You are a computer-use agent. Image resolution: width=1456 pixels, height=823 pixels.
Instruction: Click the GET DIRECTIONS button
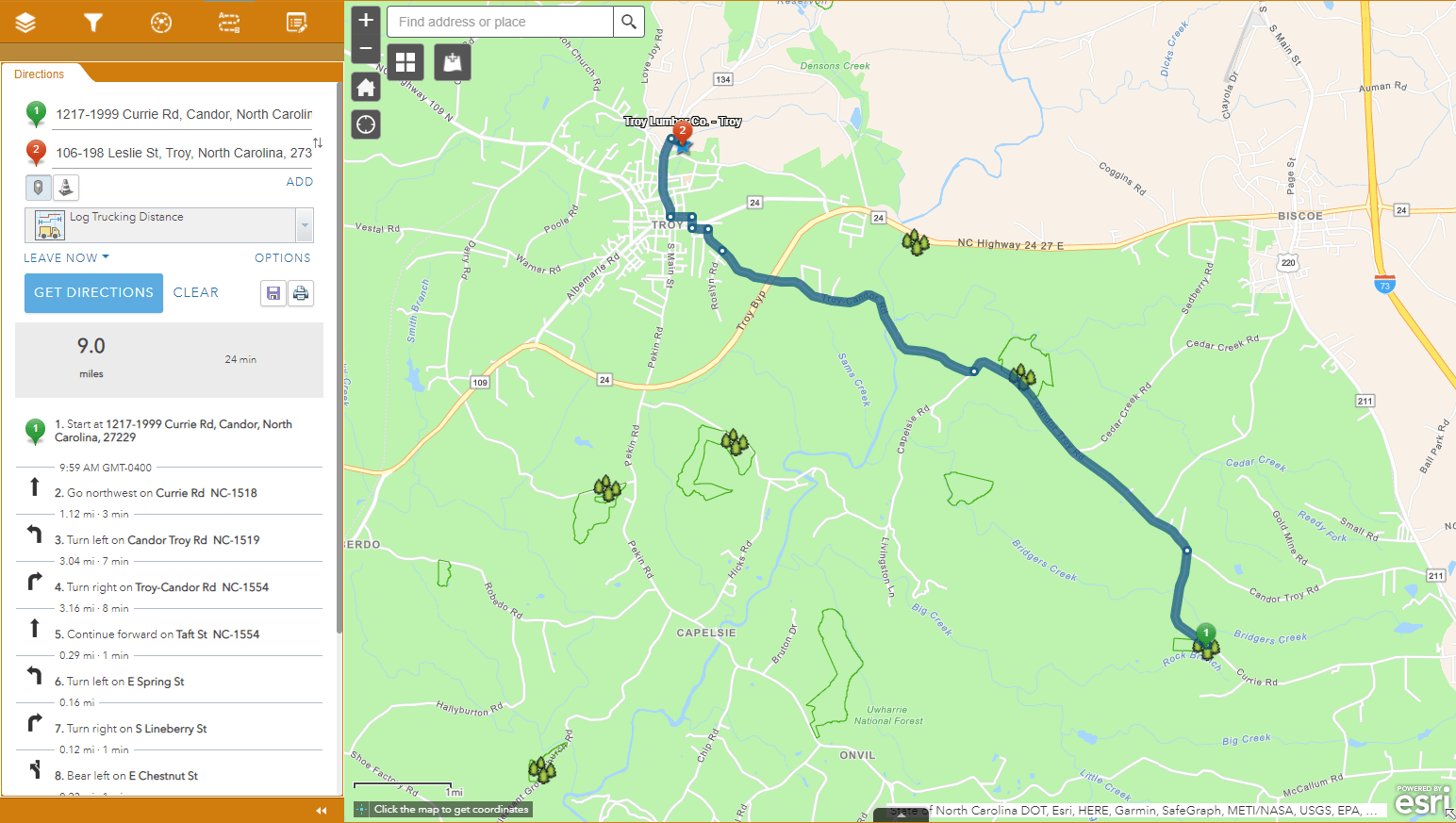93,293
